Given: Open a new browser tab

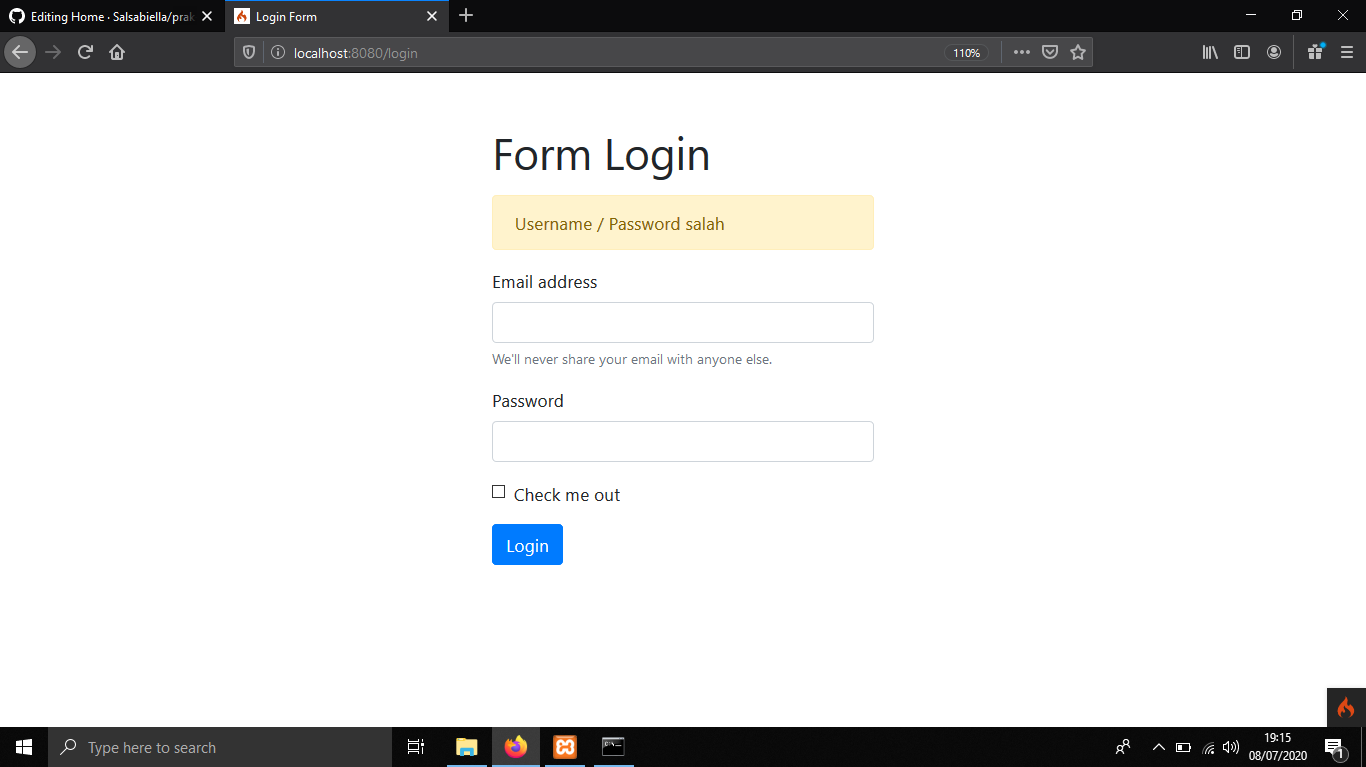Looking at the screenshot, I should pyautogui.click(x=466, y=16).
